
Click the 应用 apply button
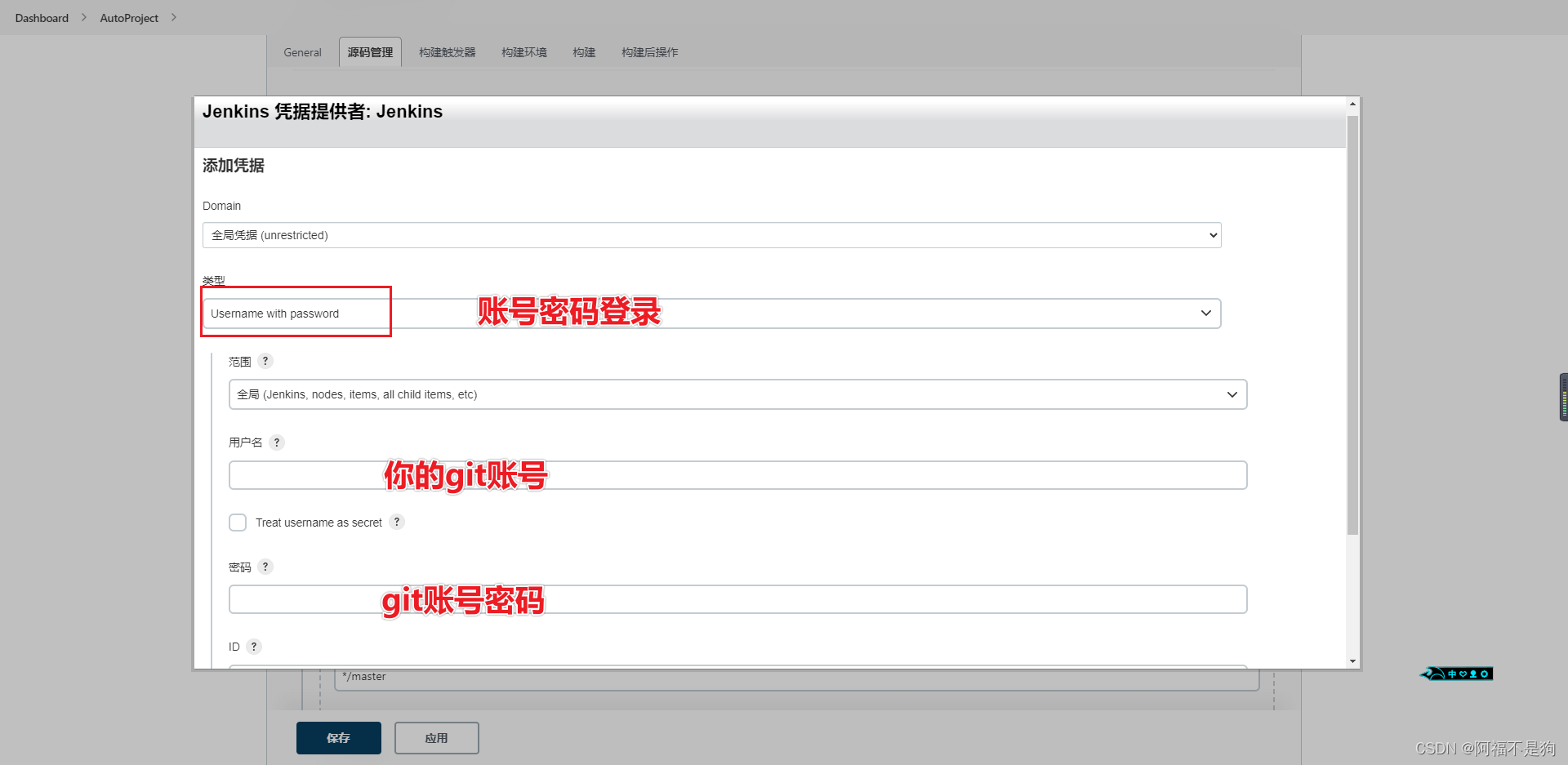tap(437, 738)
